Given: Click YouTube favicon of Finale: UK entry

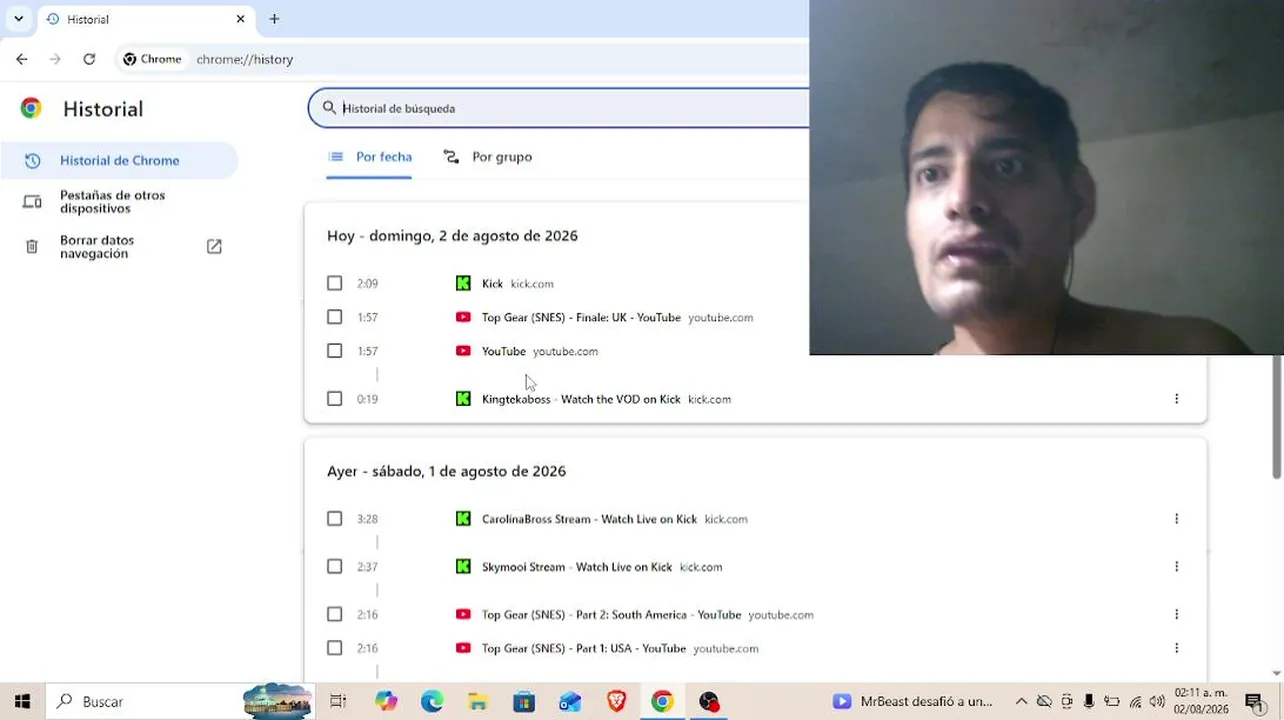Looking at the screenshot, I should tap(463, 318).
